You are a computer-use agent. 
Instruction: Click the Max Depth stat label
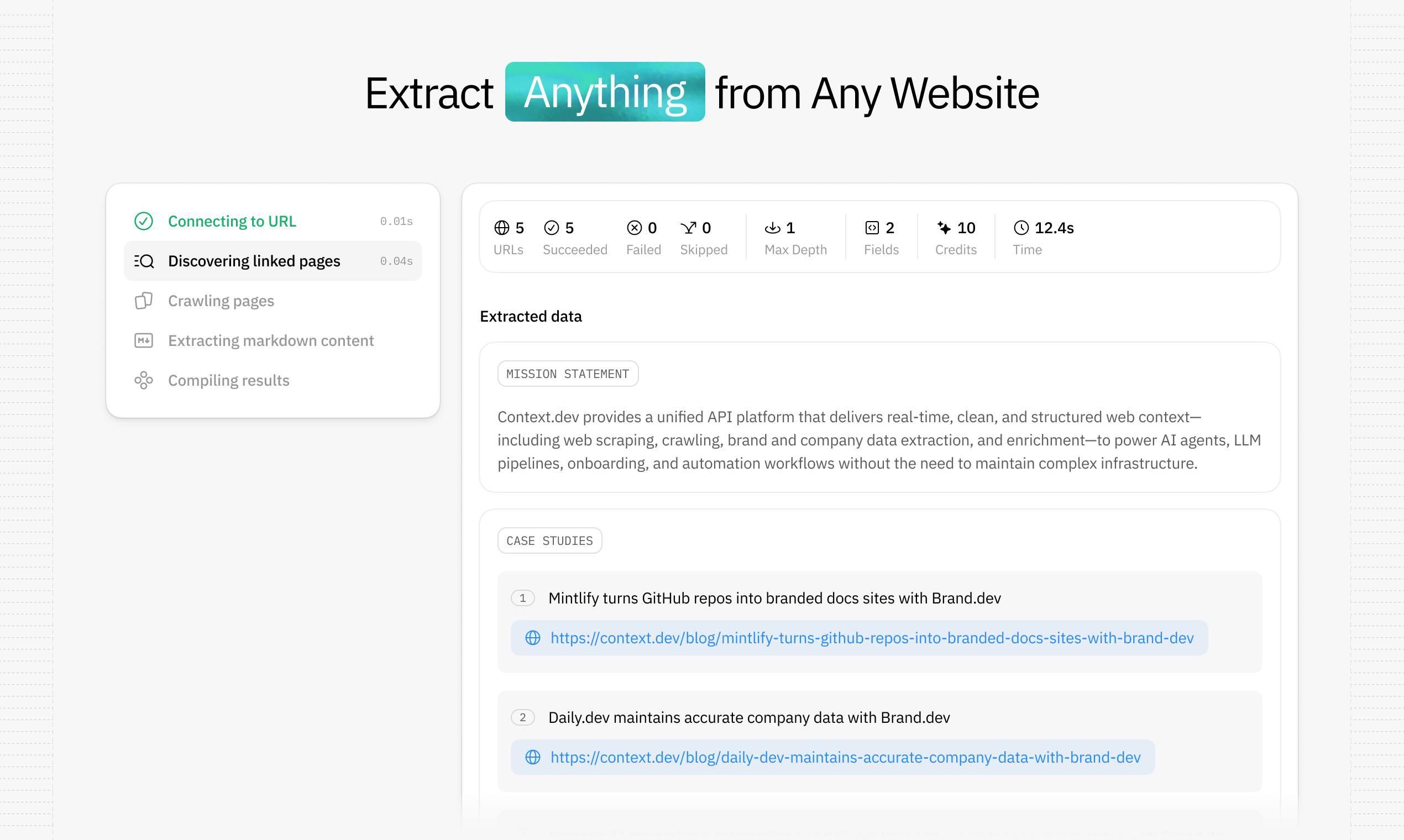point(795,250)
